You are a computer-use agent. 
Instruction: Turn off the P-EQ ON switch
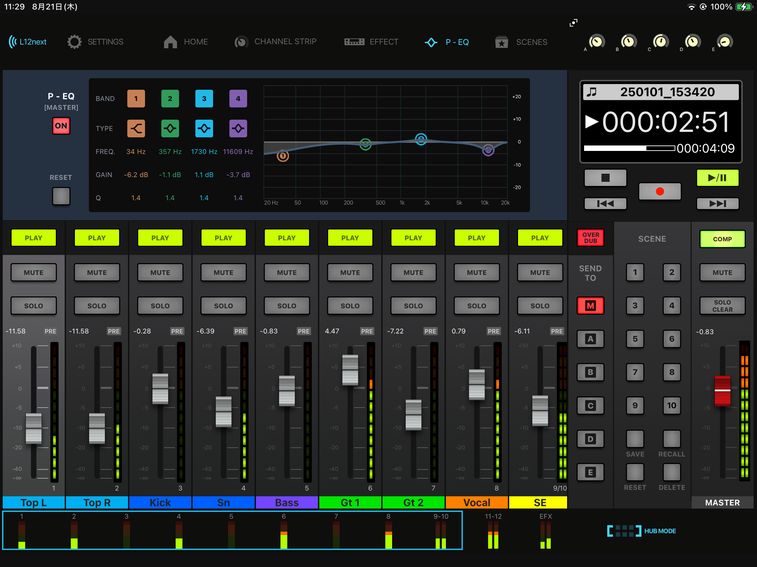pos(62,126)
